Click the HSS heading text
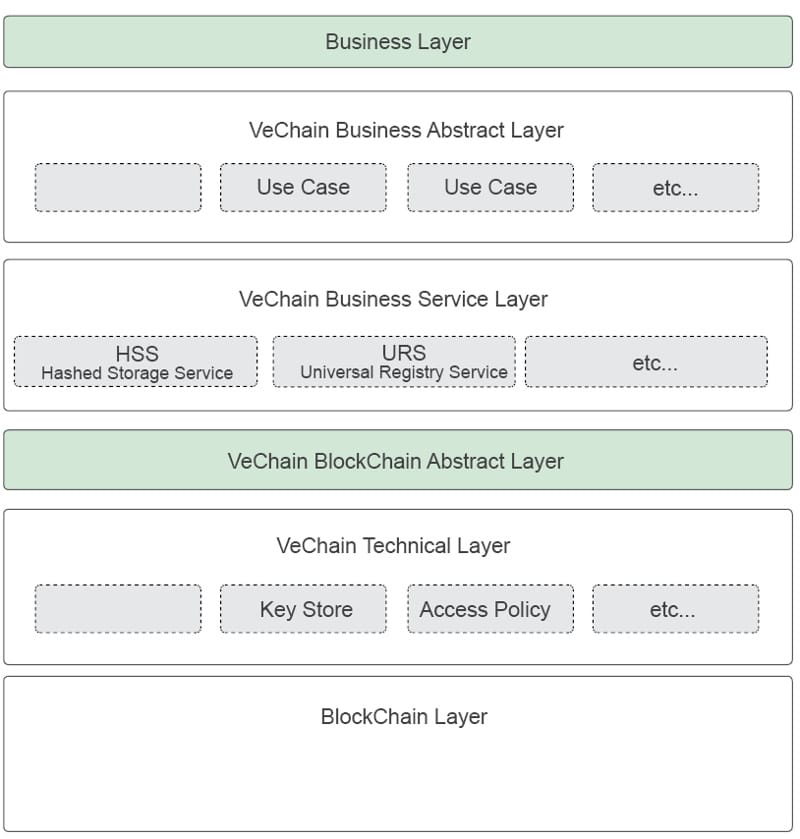Screen dimensions: 800x839 point(137,353)
